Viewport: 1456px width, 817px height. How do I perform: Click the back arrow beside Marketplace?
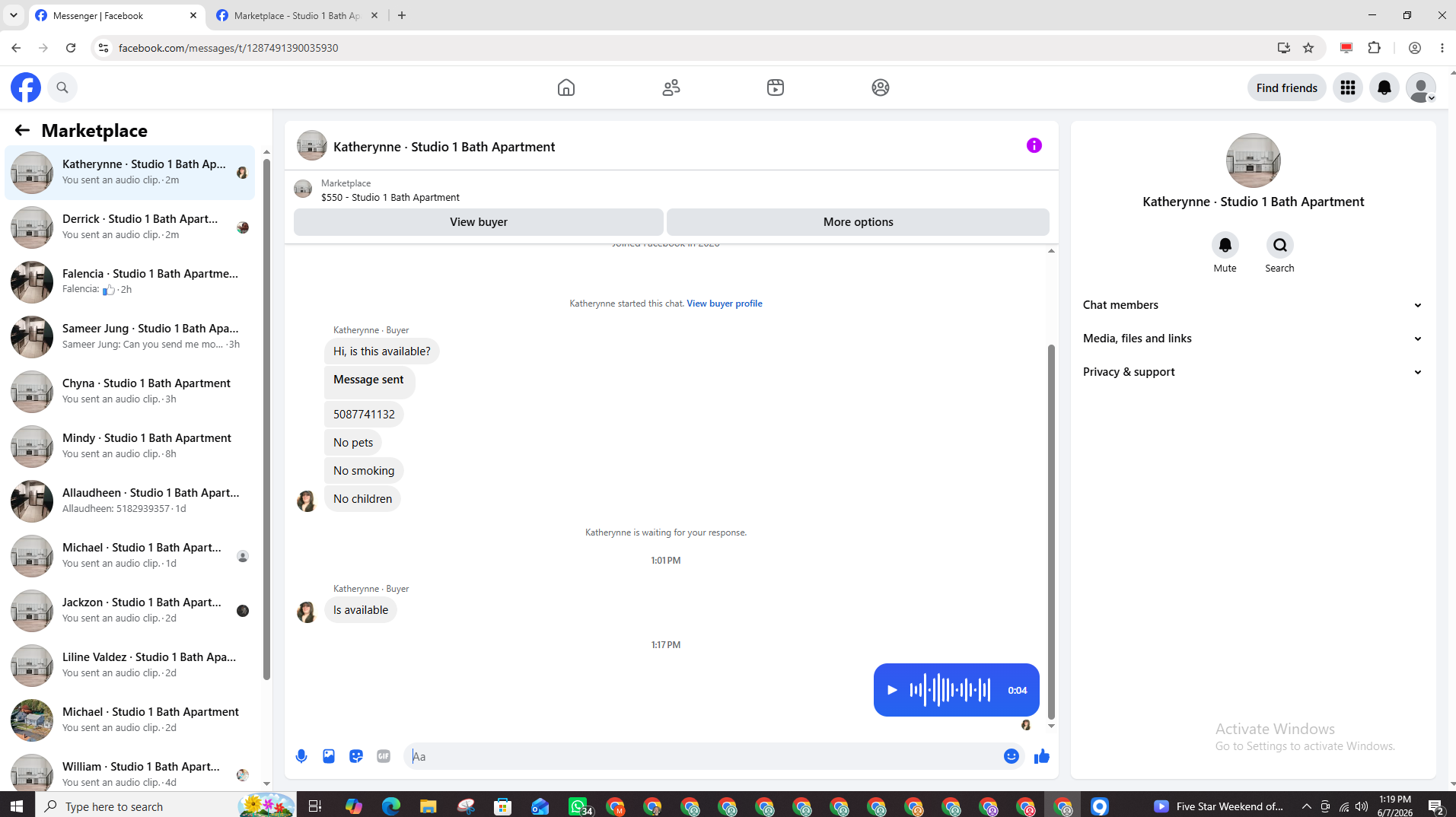click(x=22, y=130)
